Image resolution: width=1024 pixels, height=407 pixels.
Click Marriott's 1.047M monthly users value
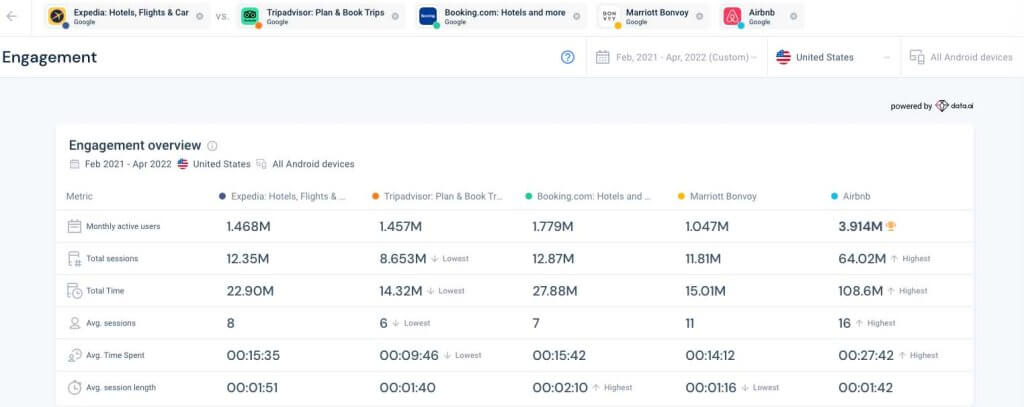(x=707, y=227)
